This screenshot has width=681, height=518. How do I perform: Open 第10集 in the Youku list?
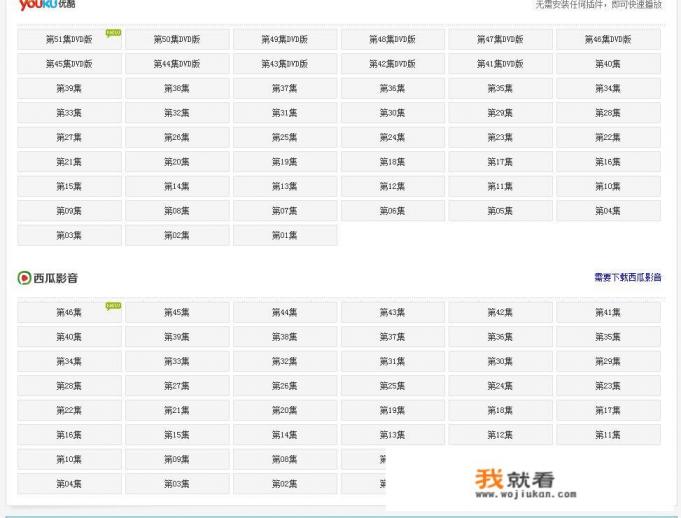click(x=608, y=186)
